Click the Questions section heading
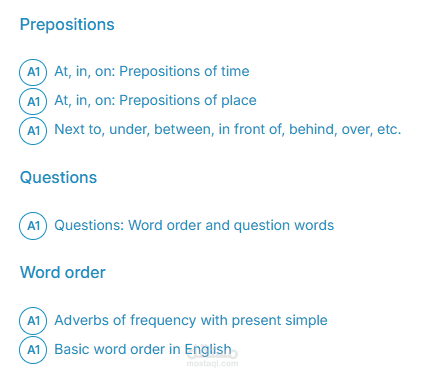This screenshot has height=376, width=426. [58, 177]
